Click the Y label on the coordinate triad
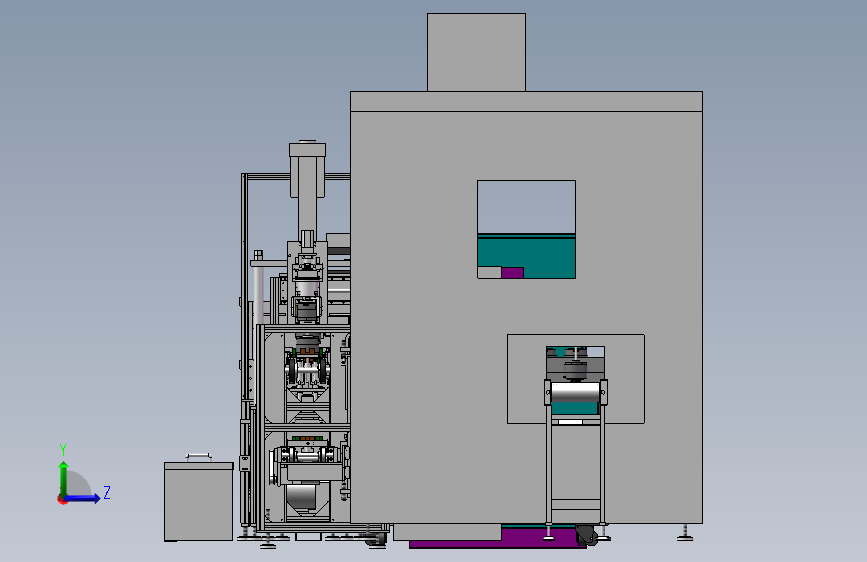The image size is (867, 562). (63, 449)
